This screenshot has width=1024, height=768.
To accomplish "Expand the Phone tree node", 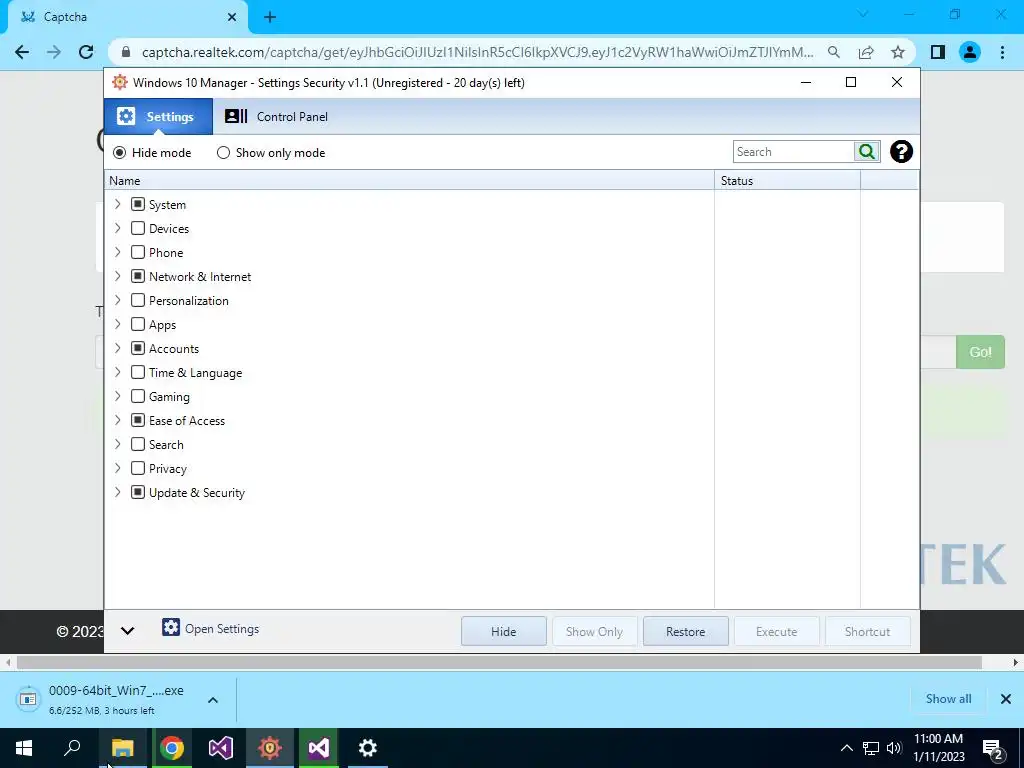I will (x=118, y=252).
